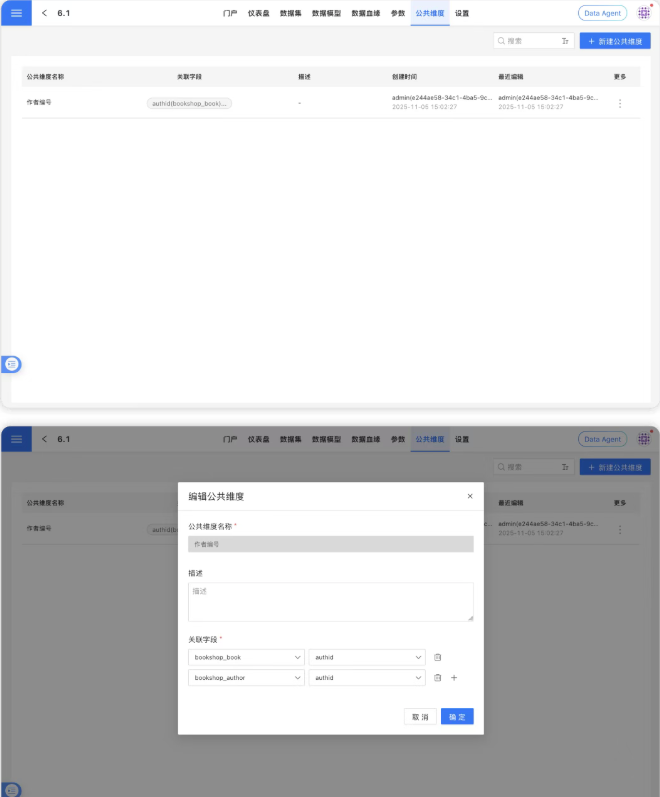660x797 pixels.
Task: Click the 作者编号 row name on the undimmed page
Action: tap(39, 102)
